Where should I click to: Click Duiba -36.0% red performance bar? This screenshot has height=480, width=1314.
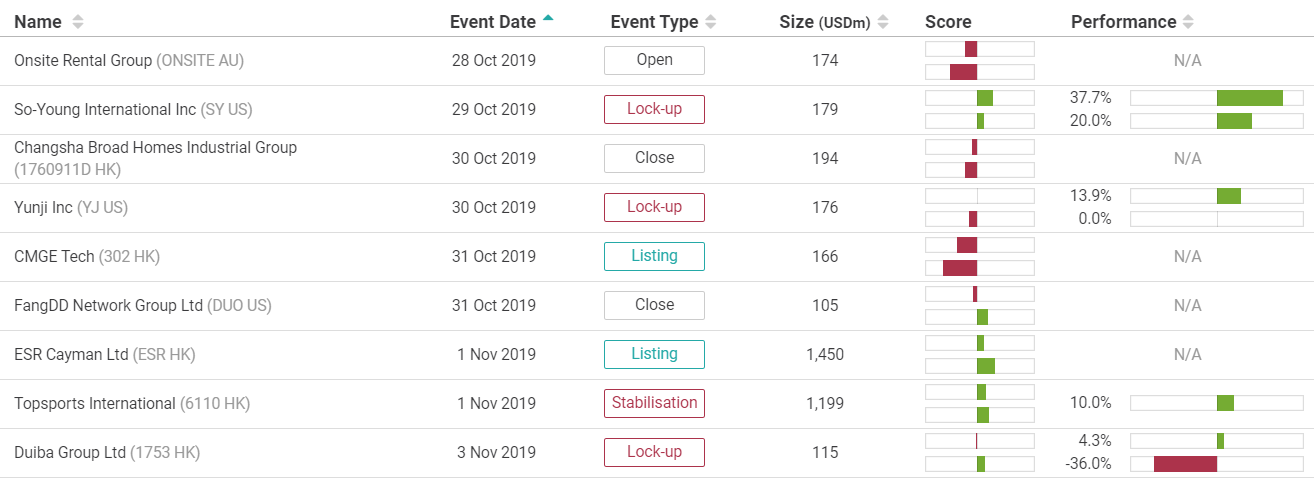tap(1185, 464)
